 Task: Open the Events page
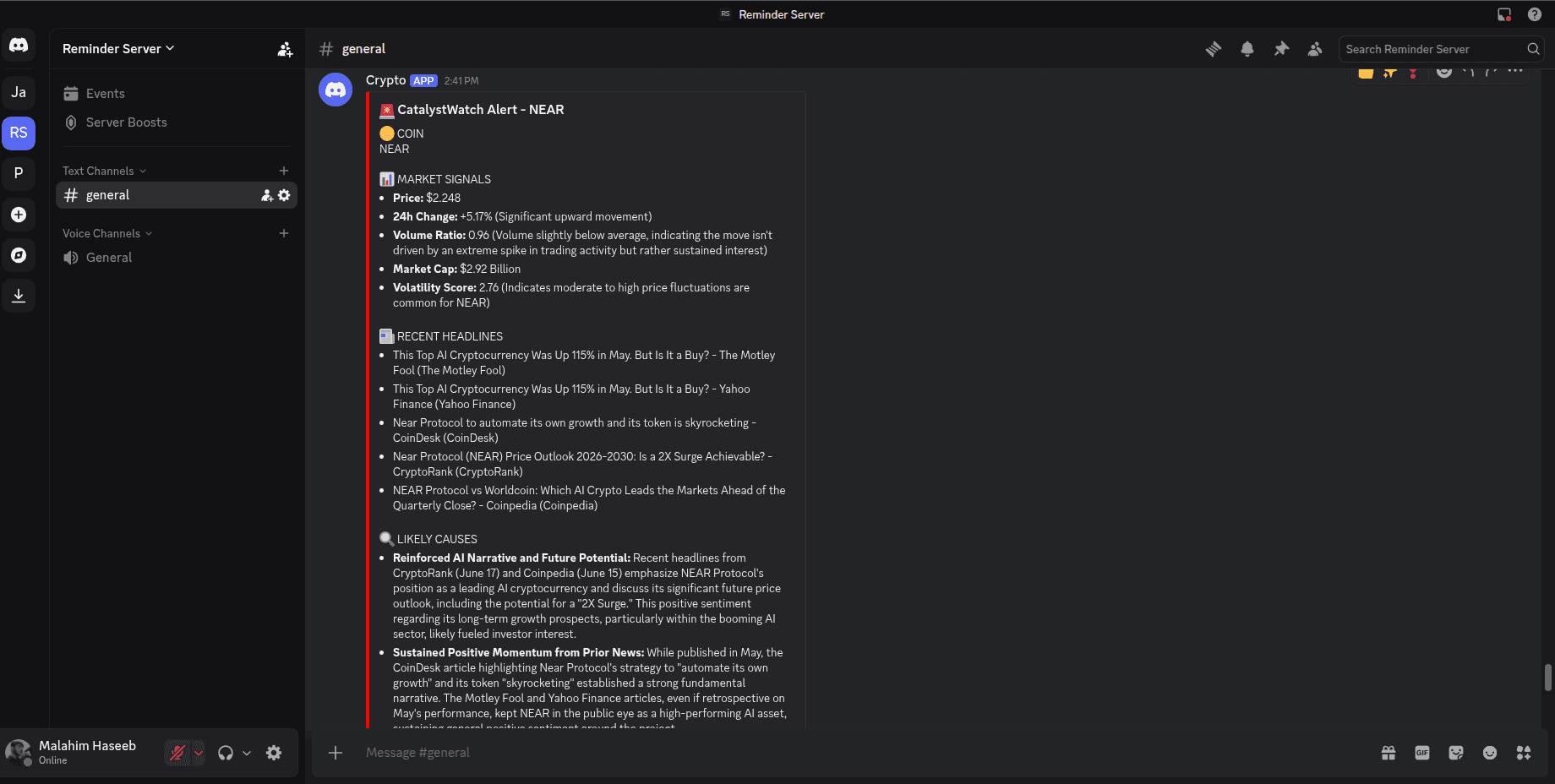click(x=177, y=94)
